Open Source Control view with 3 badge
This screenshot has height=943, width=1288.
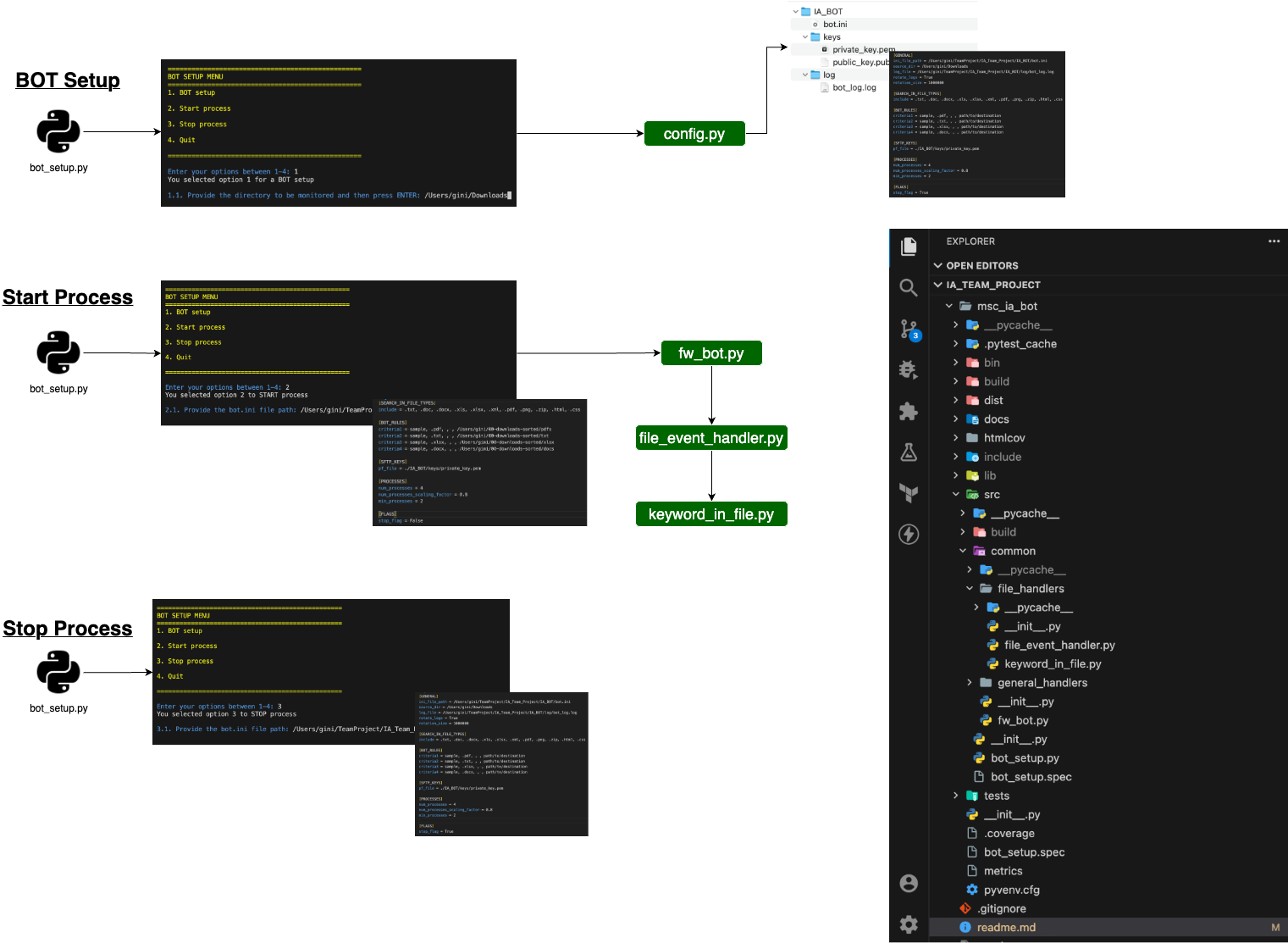909,329
